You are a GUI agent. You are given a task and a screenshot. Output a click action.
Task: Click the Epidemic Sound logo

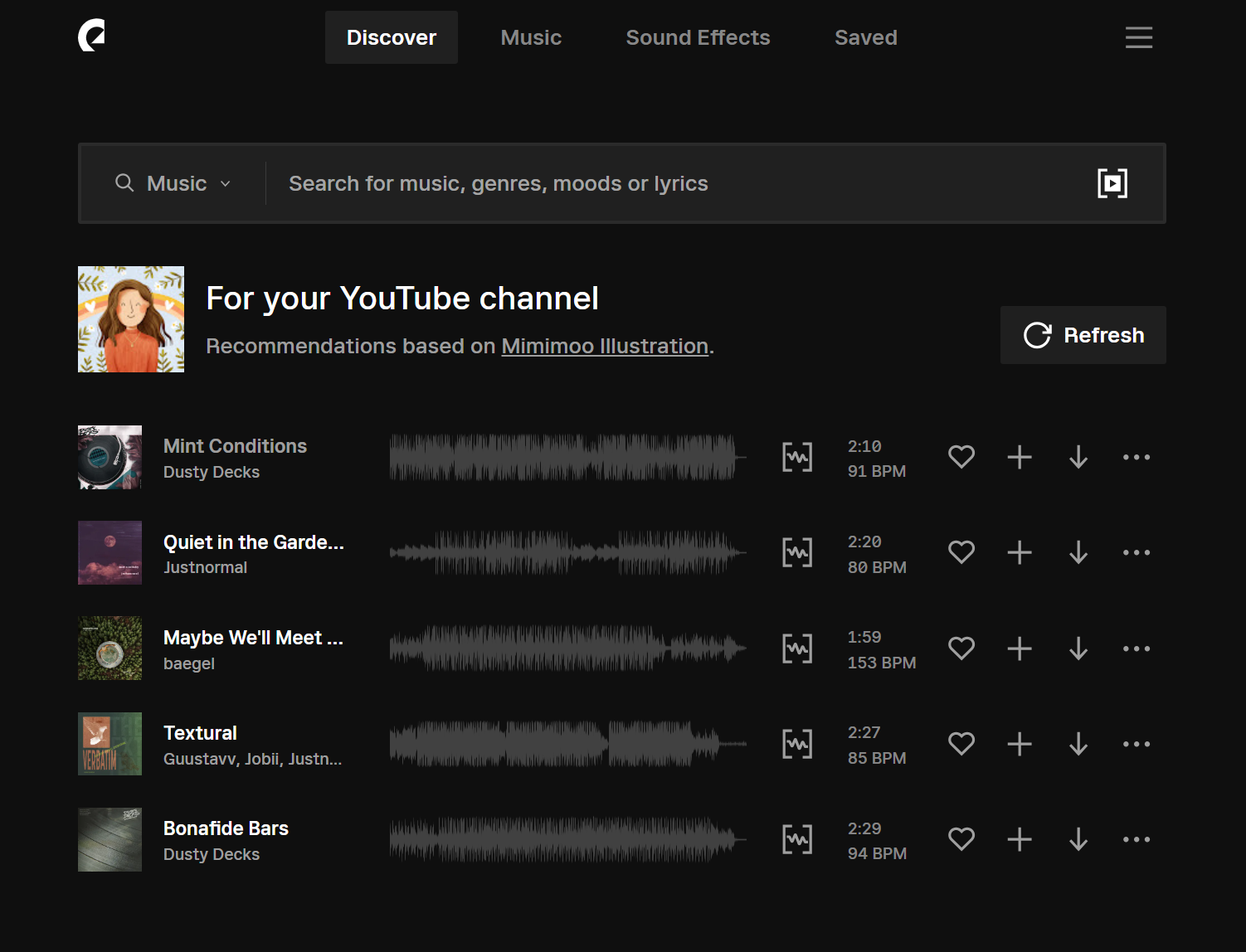91,36
